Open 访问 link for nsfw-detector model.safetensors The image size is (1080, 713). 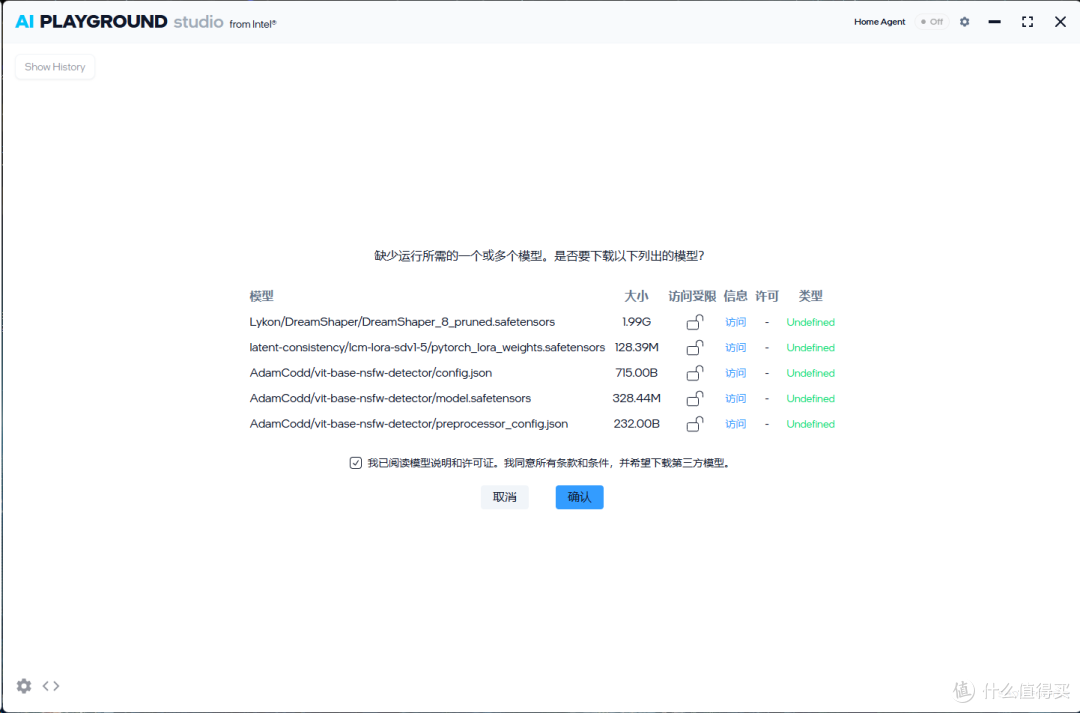pyautogui.click(x=736, y=398)
